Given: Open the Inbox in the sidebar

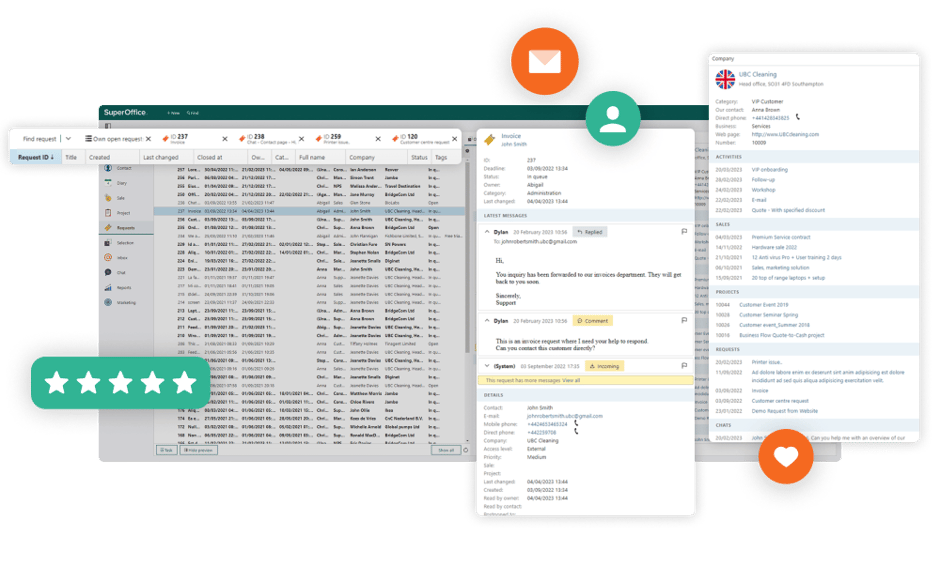Looking at the screenshot, I should click(x=116, y=258).
